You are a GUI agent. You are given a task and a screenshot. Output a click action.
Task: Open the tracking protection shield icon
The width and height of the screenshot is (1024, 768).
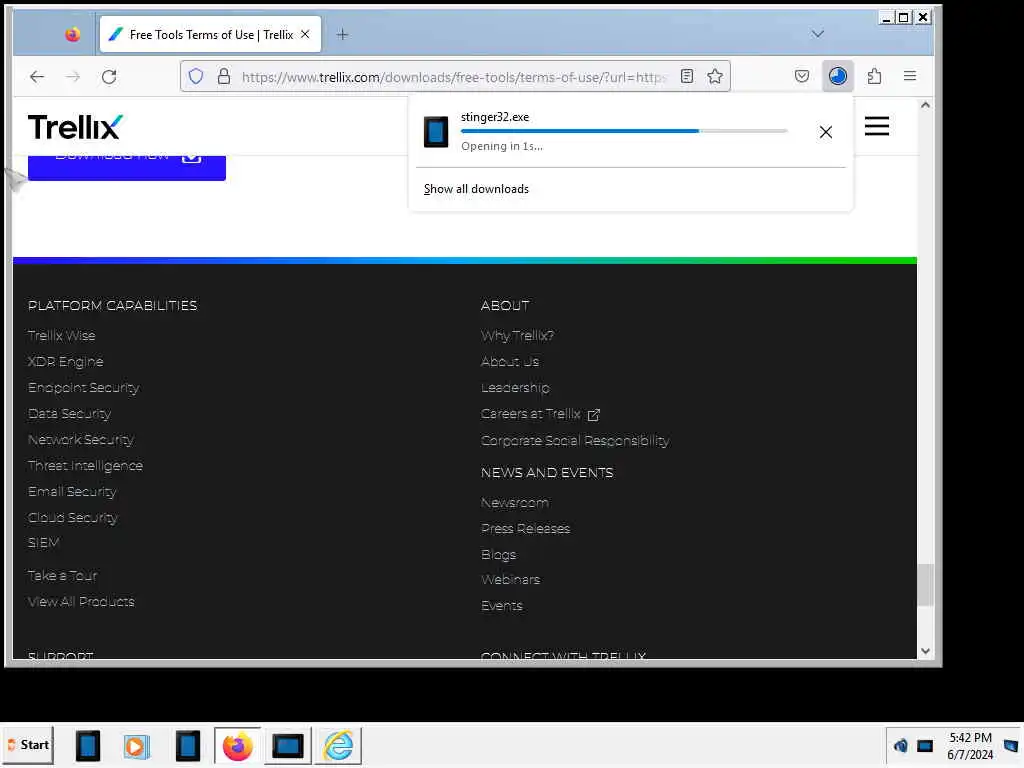[x=196, y=76]
